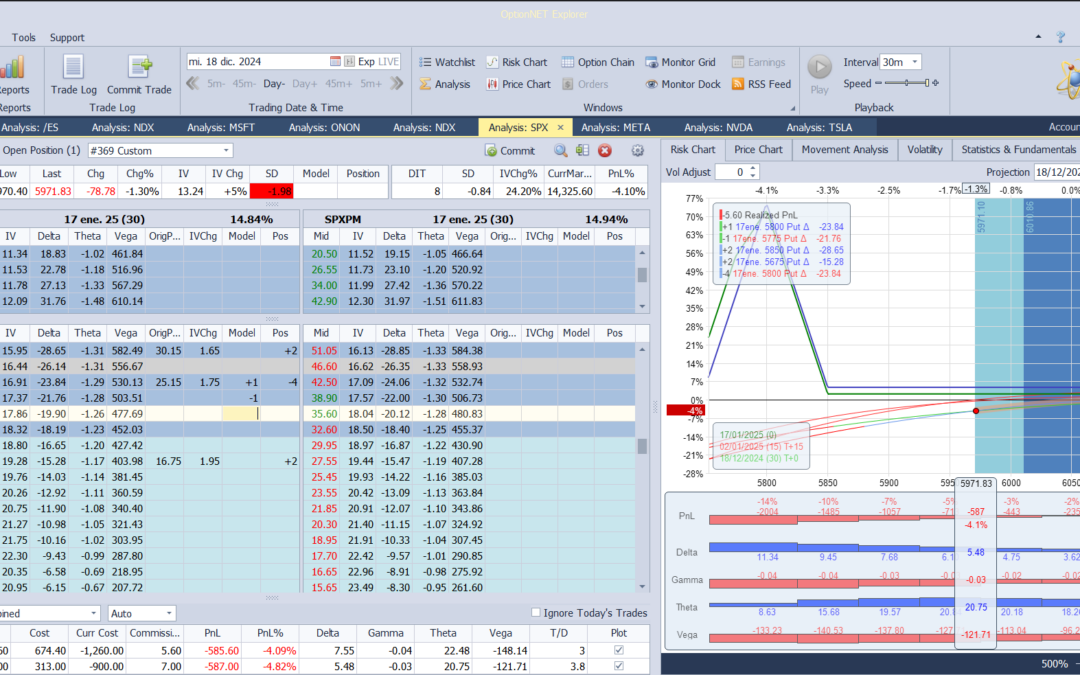Open Risk Chart from the ribbon
The height and width of the screenshot is (675, 1080).
coord(517,62)
